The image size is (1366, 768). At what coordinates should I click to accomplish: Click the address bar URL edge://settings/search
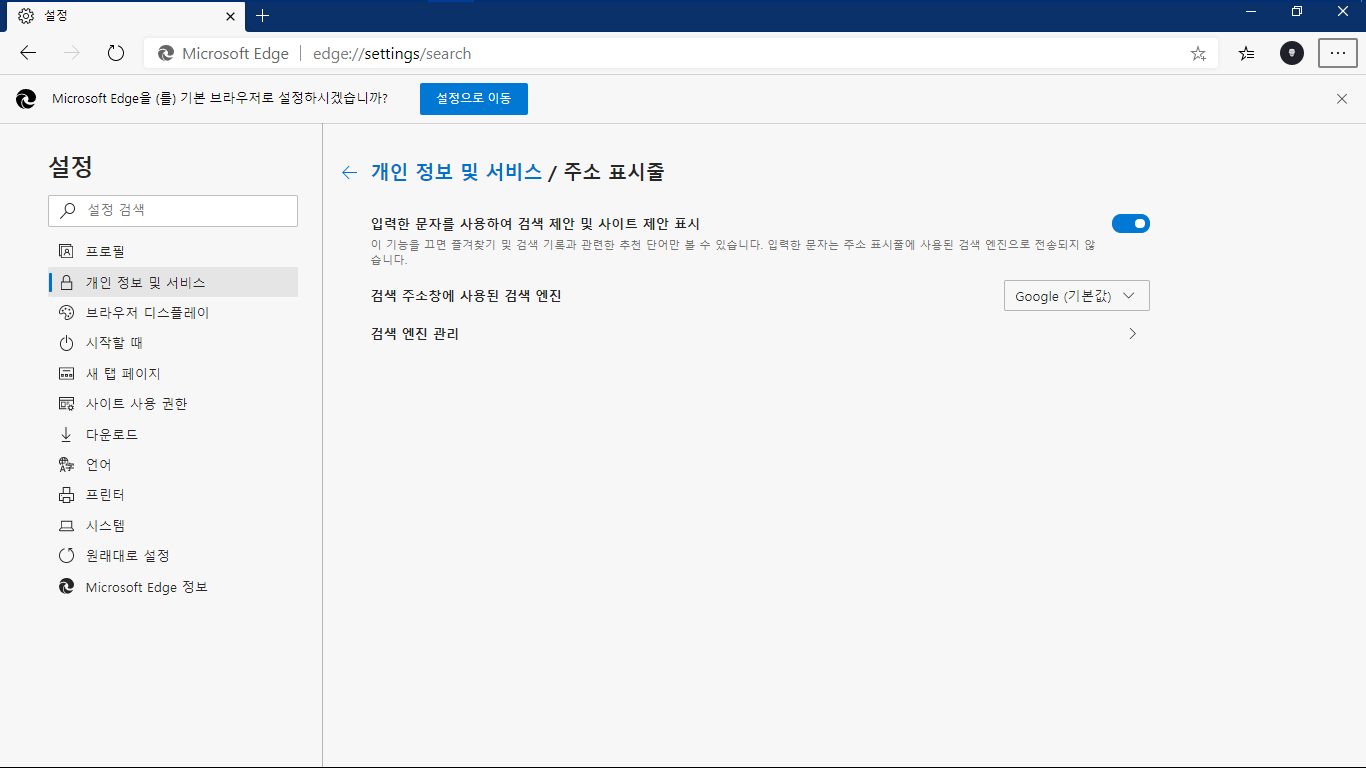pos(392,54)
